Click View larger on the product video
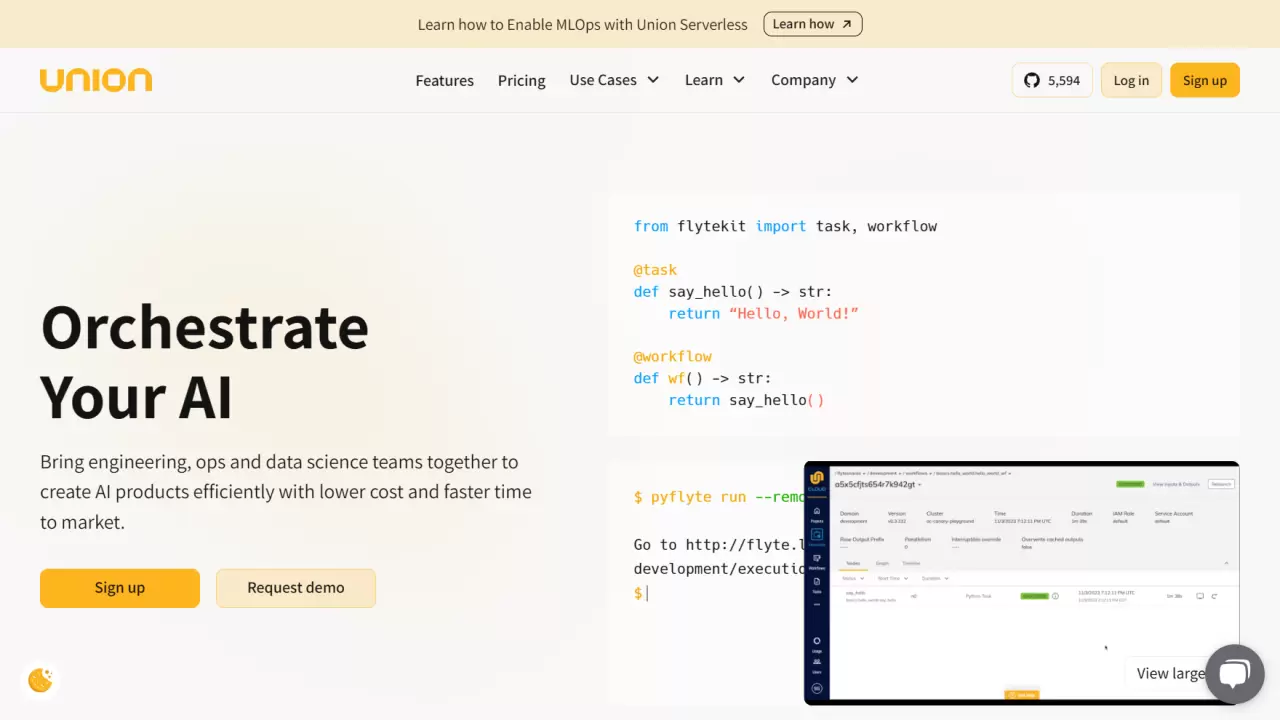 point(1170,673)
